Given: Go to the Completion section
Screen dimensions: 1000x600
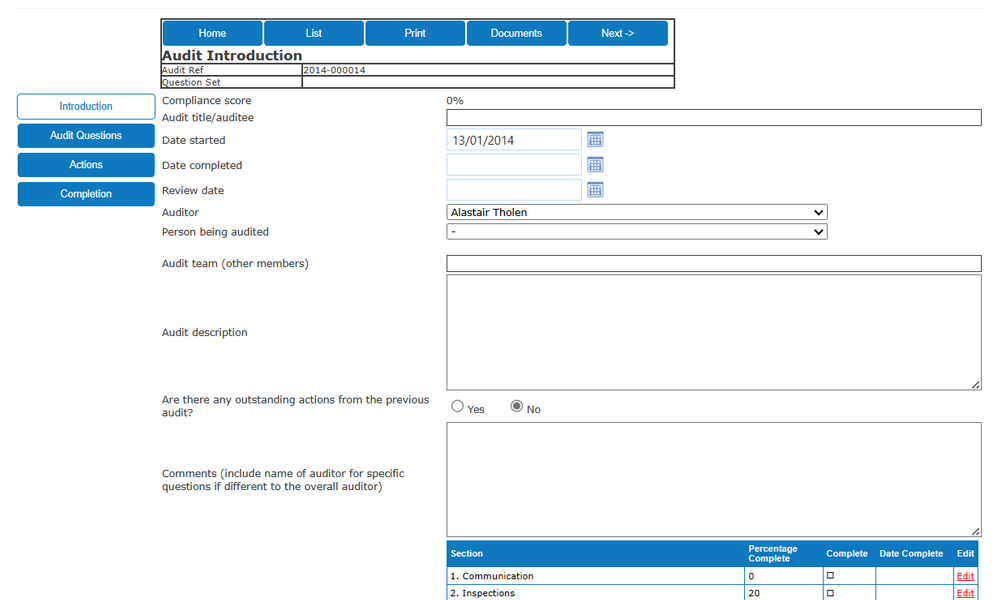Looking at the screenshot, I should 85,193.
